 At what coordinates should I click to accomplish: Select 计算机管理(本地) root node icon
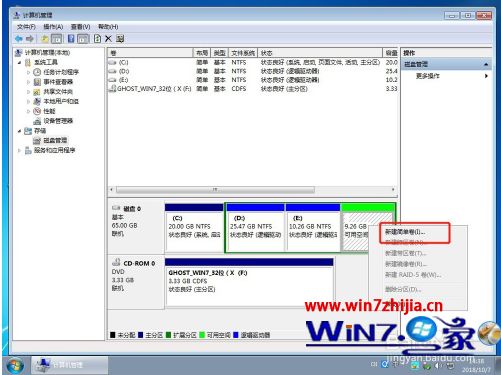[19, 53]
